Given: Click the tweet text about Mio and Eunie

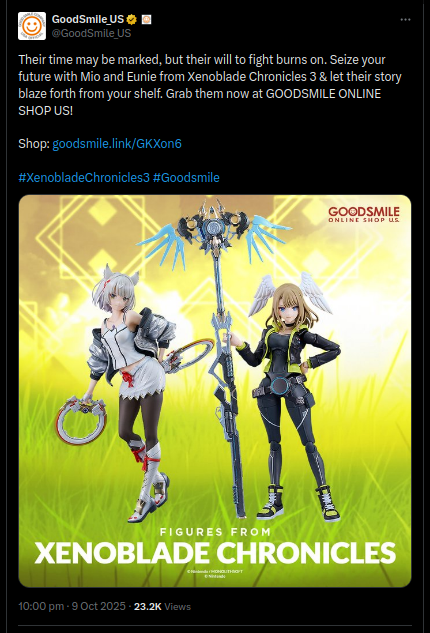Looking at the screenshot, I should [210, 85].
